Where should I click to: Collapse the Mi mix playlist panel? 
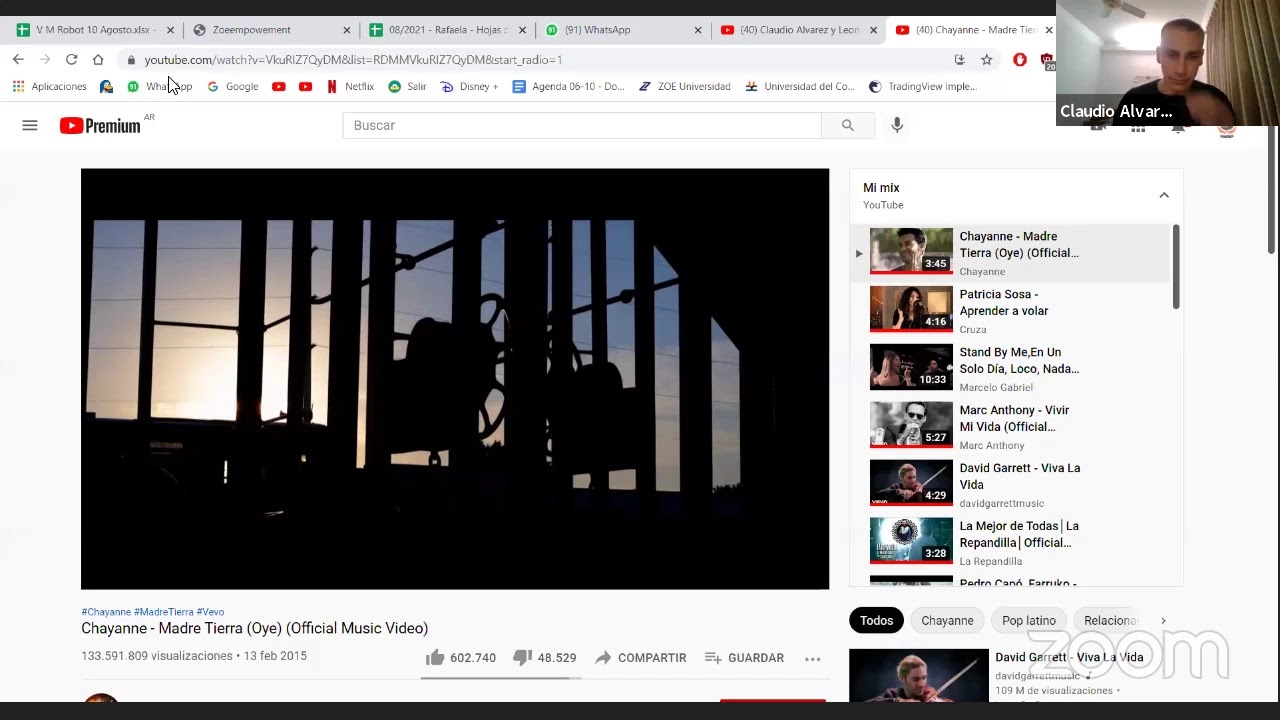tap(1164, 195)
